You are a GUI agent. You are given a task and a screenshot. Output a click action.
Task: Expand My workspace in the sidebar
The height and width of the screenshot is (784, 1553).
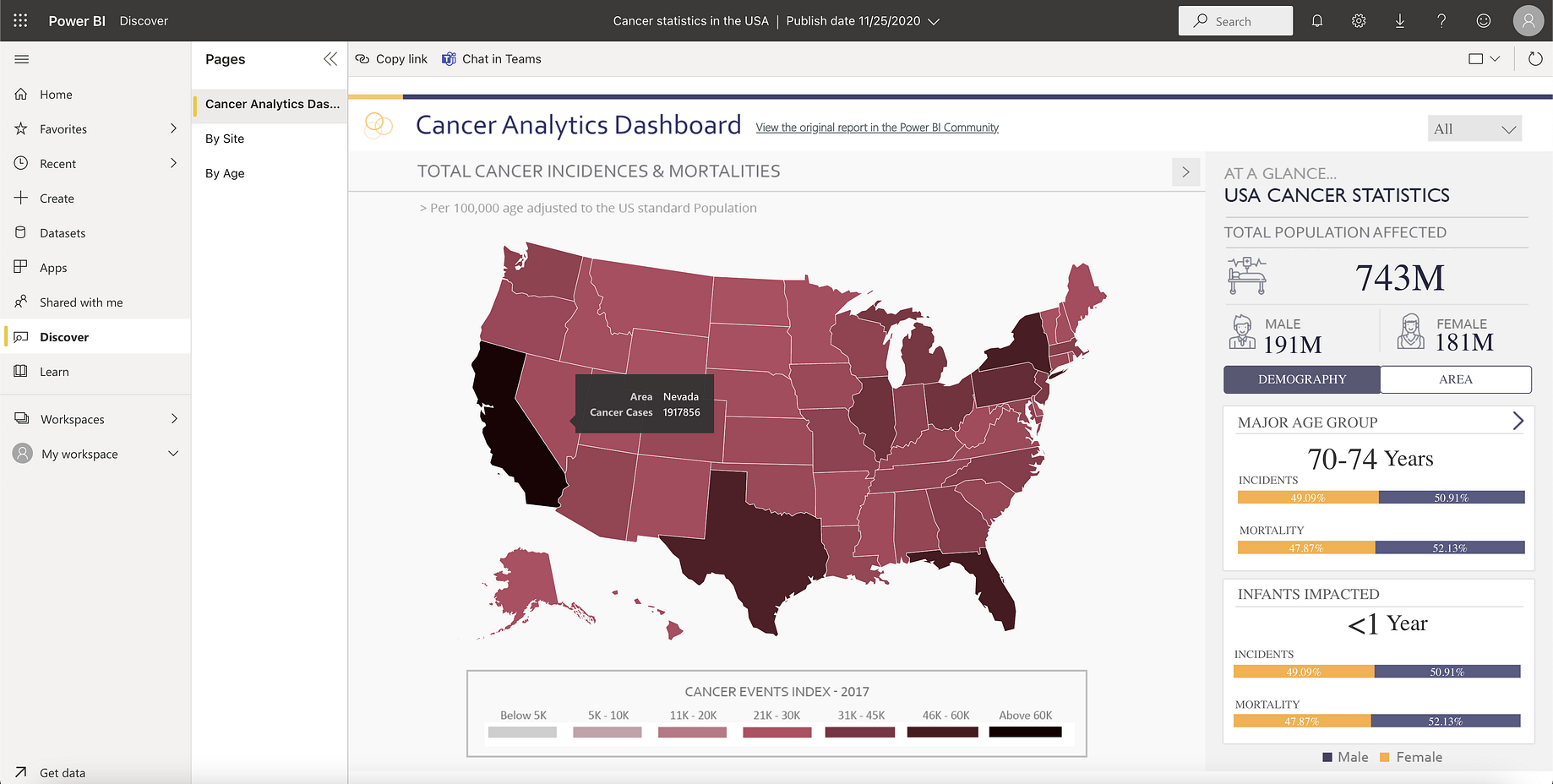pos(173,454)
